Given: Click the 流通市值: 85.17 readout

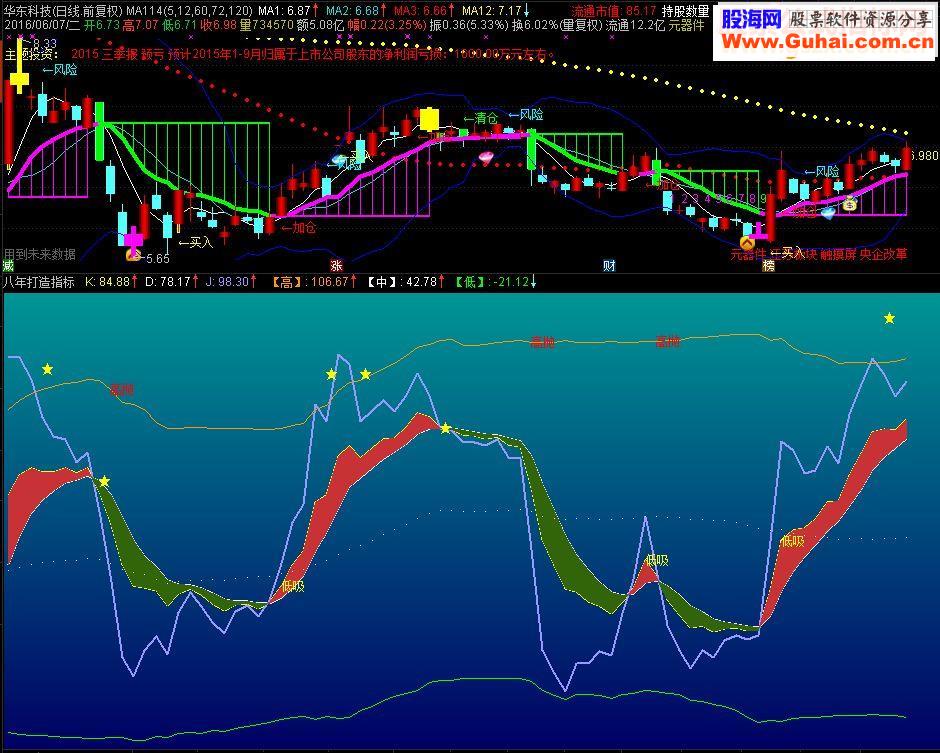Looking at the screenshot, I should (613, 11).
